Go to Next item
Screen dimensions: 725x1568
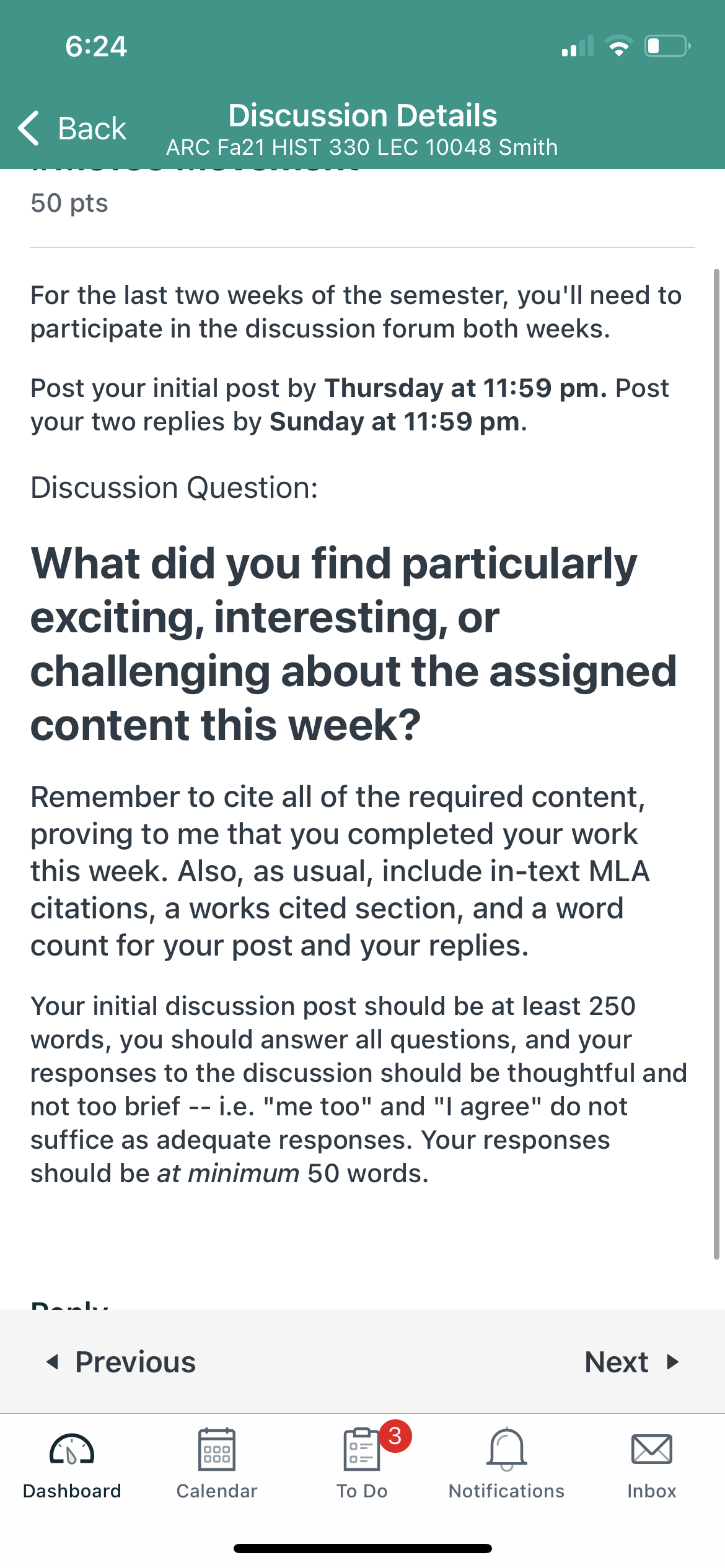coord(632,1361)
